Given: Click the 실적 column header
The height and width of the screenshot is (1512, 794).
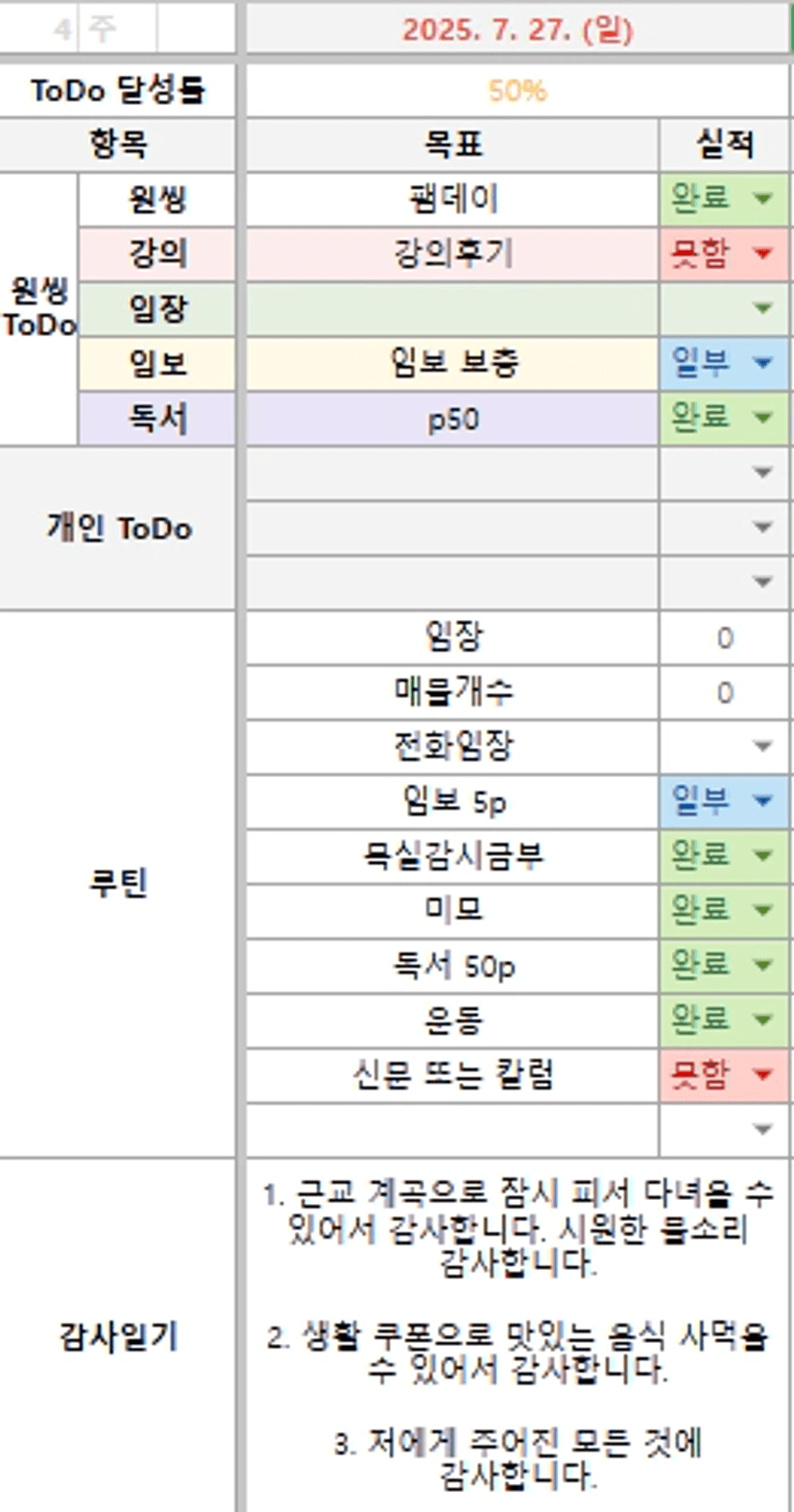Looking at the screenshot, I should coord(724,145).
